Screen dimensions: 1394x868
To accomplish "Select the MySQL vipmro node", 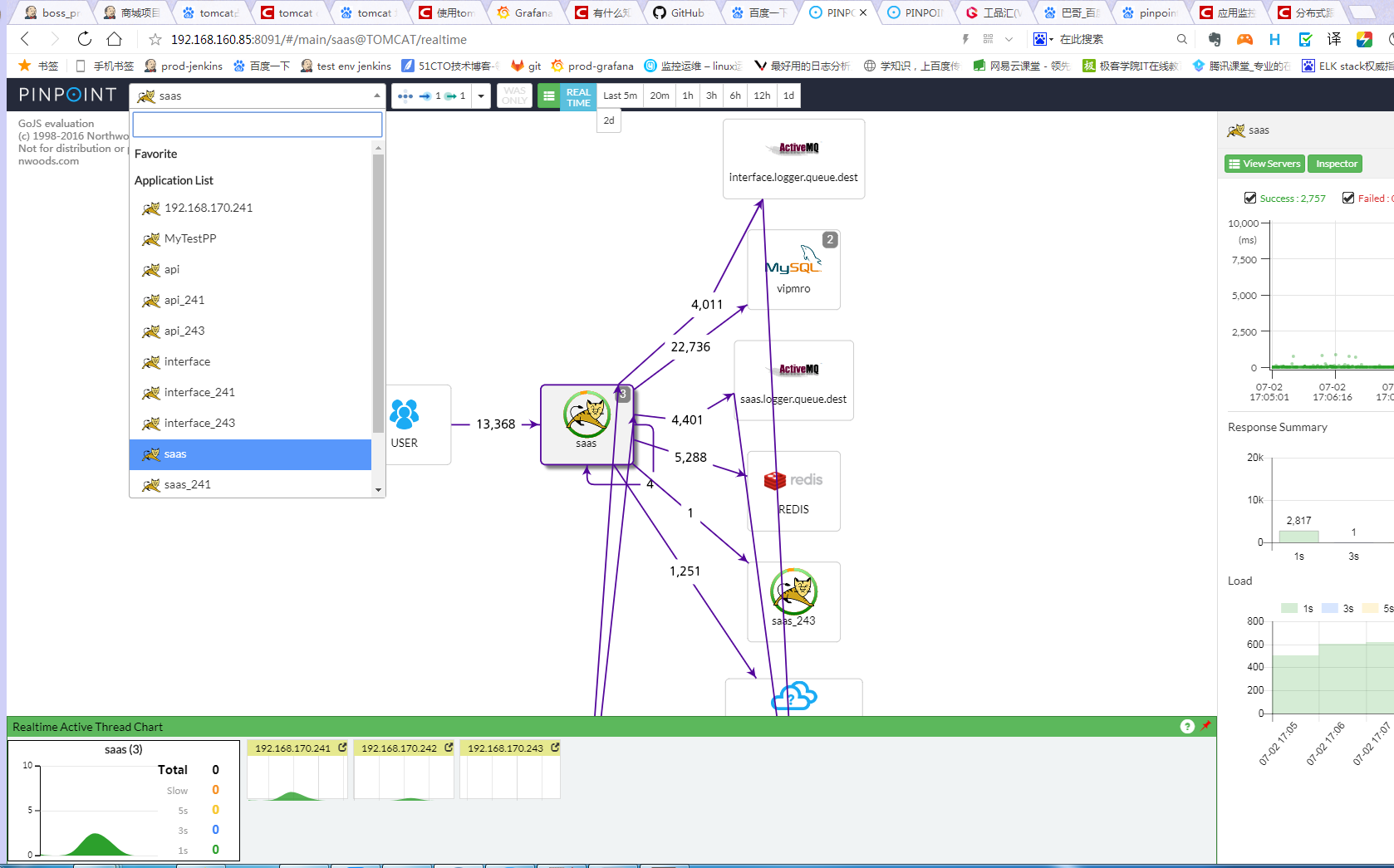I will (x=793, y=269).
